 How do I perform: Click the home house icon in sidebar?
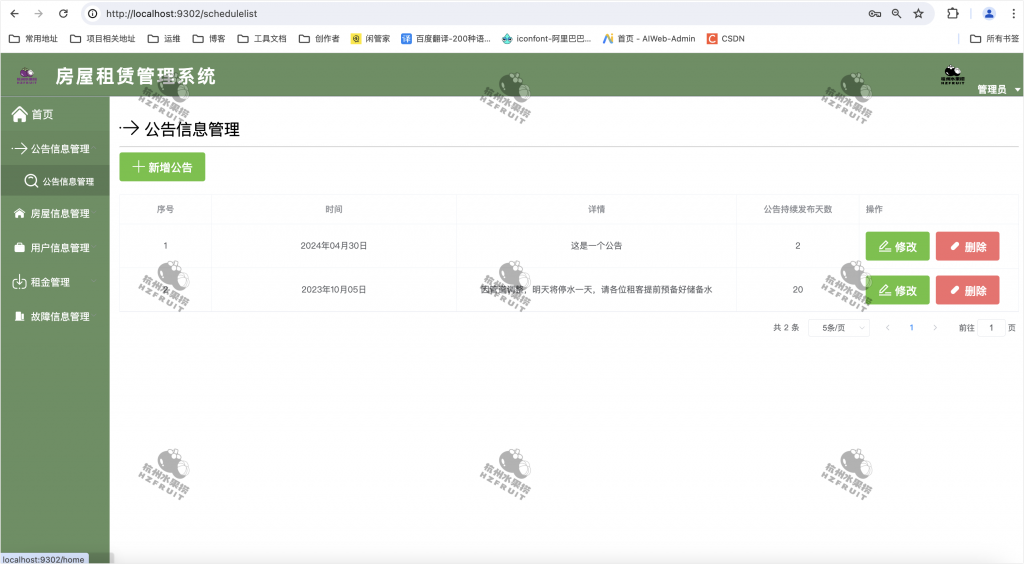click(20, 114)
